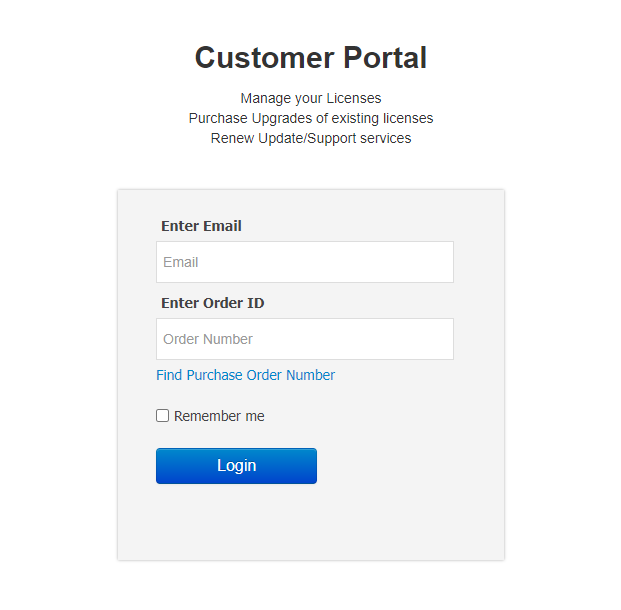Click the 'Remember me' label text

pos(219,416)
